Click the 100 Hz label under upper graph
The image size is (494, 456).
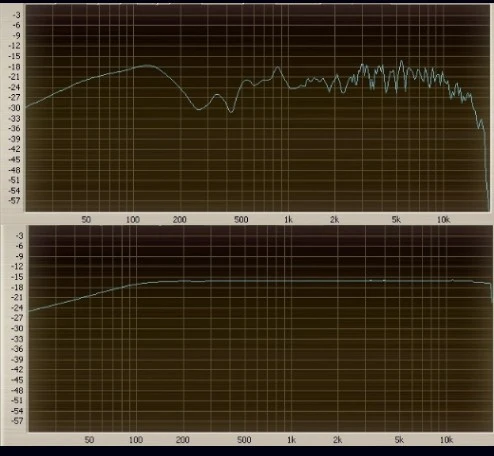[x=133, y=220]
